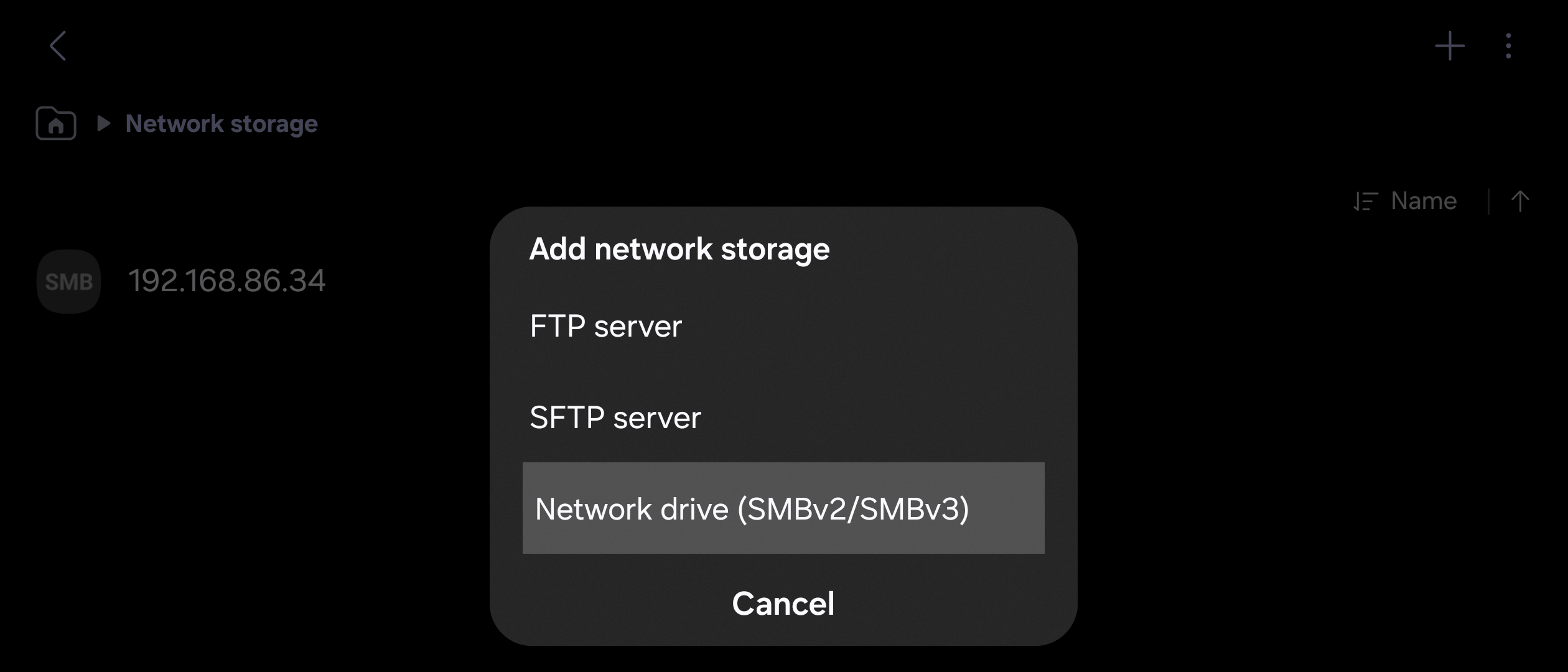Tap the back arrow icon
This screenshot has height=672, width=1568.
pos(58,46)
